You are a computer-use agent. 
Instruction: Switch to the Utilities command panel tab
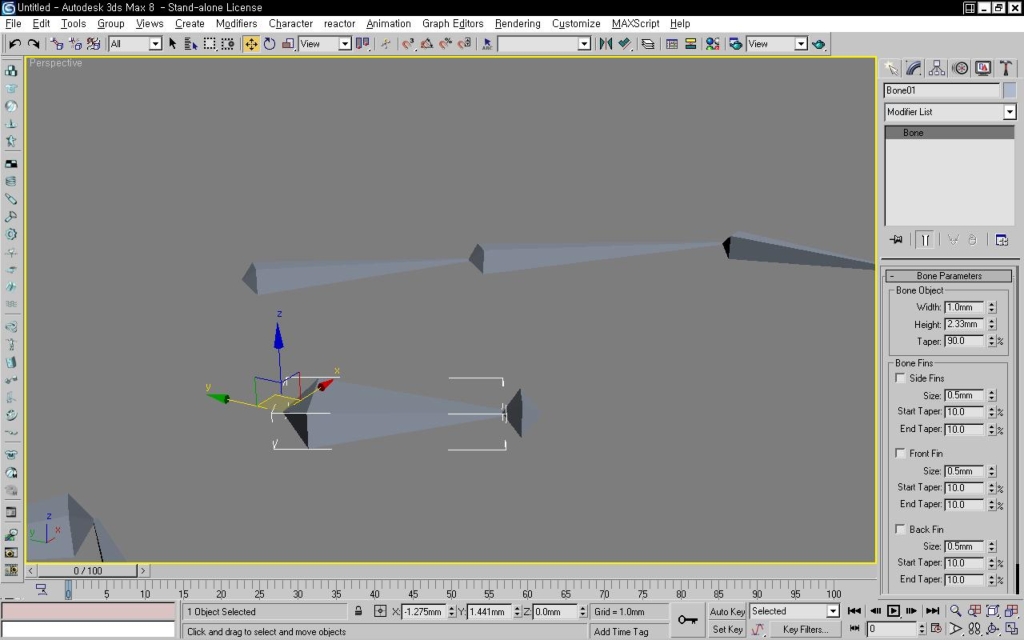pyautogui.click(x=1006, y=68)
